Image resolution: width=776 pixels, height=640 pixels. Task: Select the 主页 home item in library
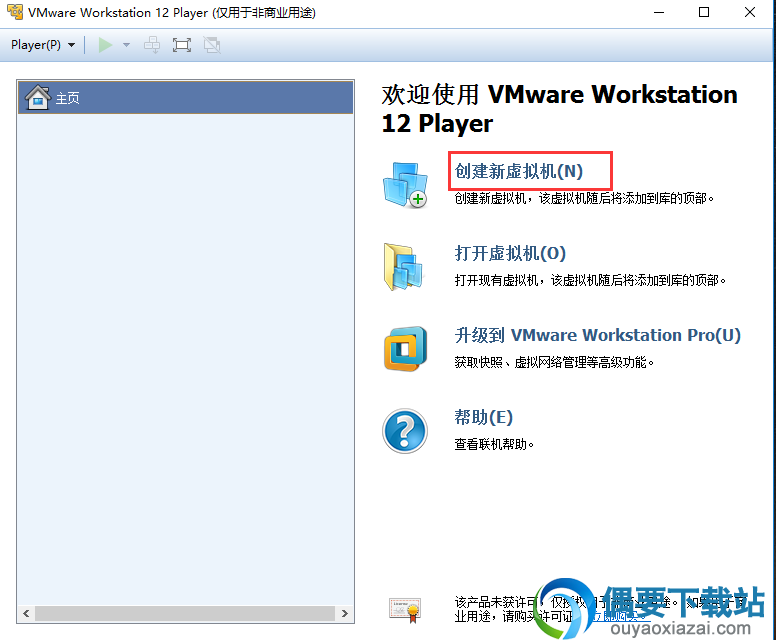[186, 98]
